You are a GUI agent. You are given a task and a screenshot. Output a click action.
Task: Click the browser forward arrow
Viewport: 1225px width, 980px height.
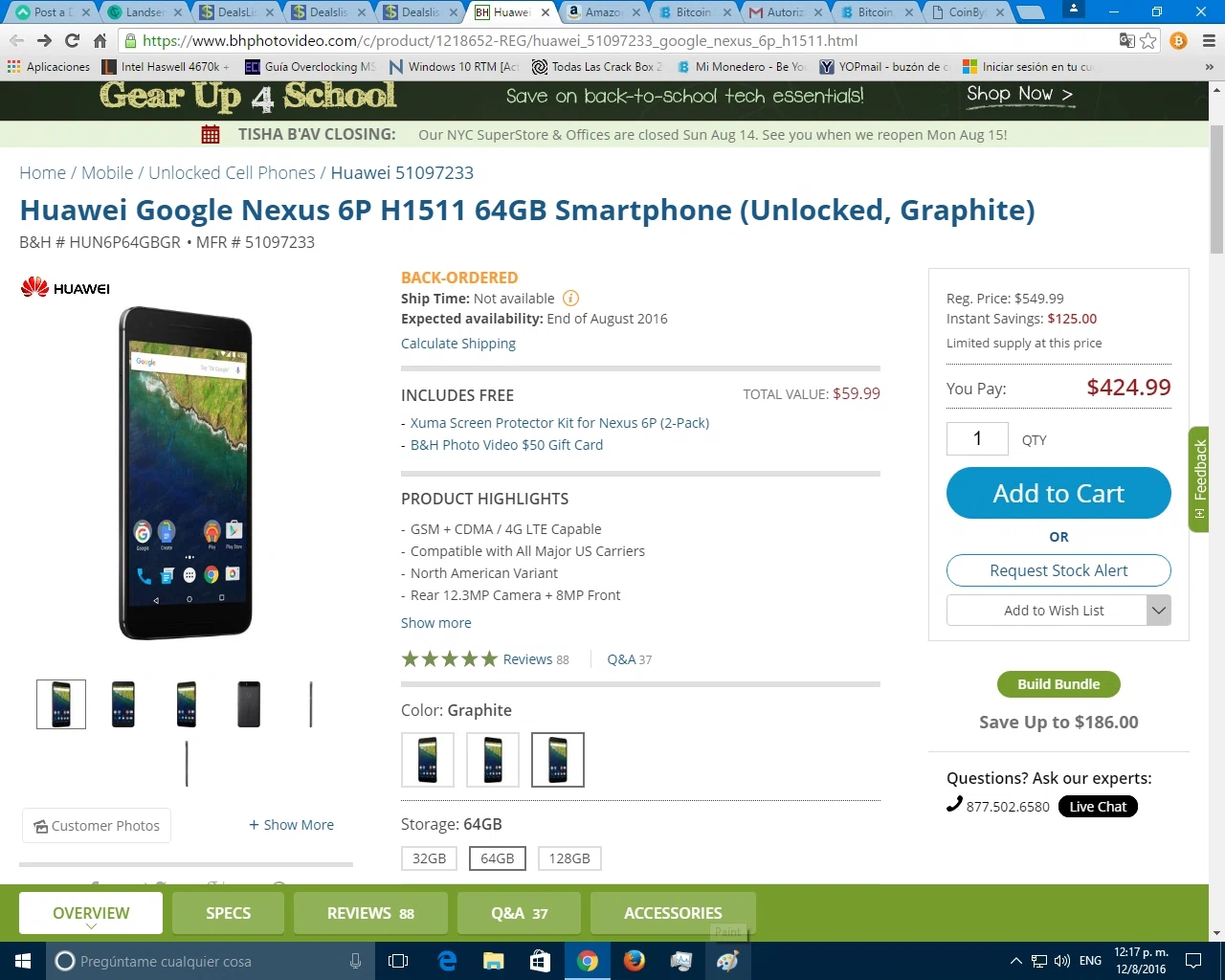coord(44,41)
